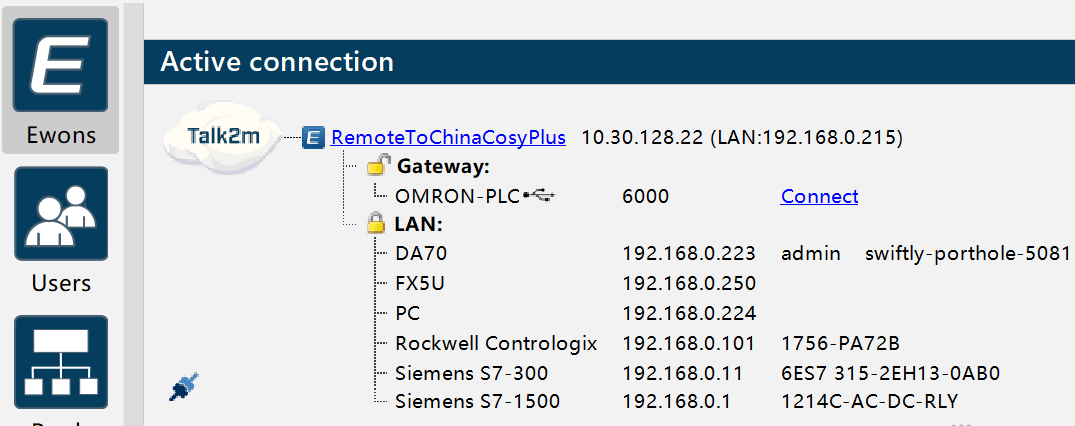This screenshot has height=426, width=1075.
Task: Click the Talk2m cloud icon
Action: (x=223, y=137)
